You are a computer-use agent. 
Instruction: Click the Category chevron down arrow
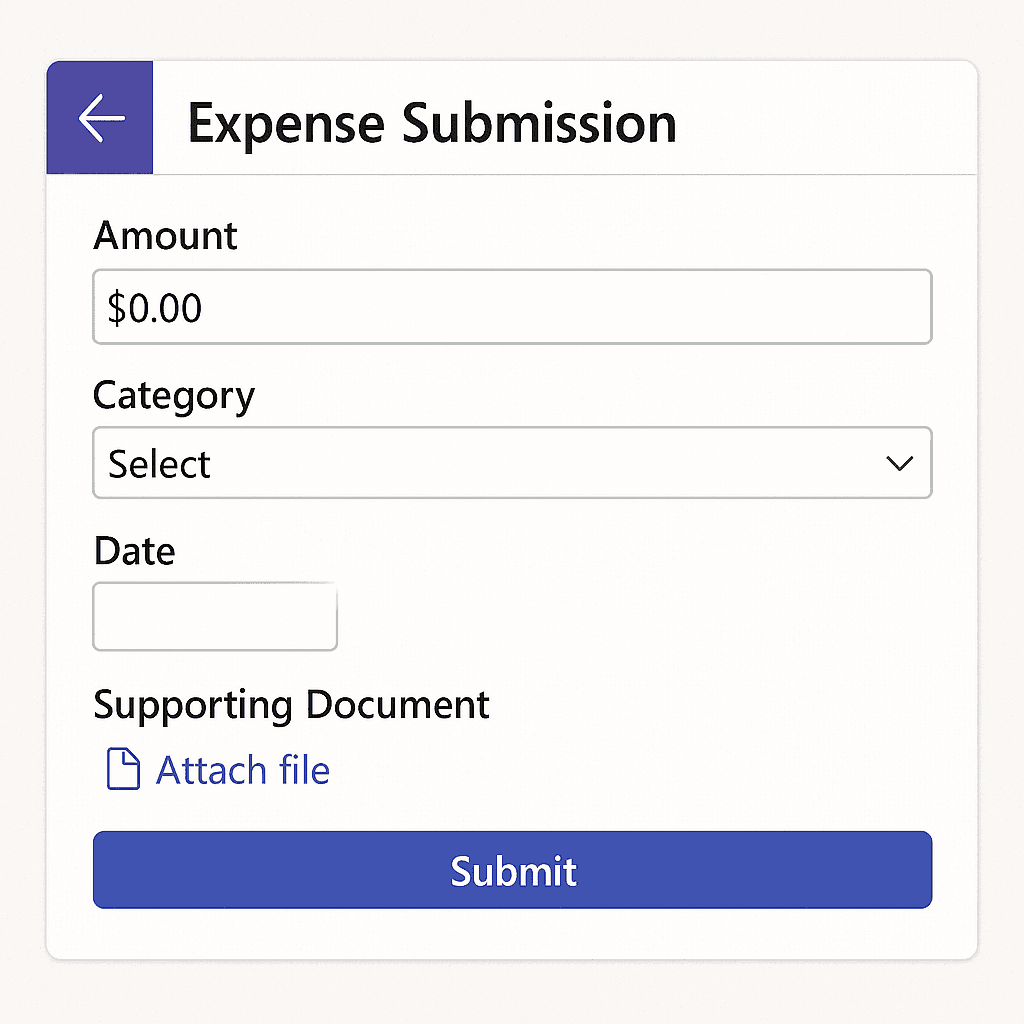(x=899, y=463)
